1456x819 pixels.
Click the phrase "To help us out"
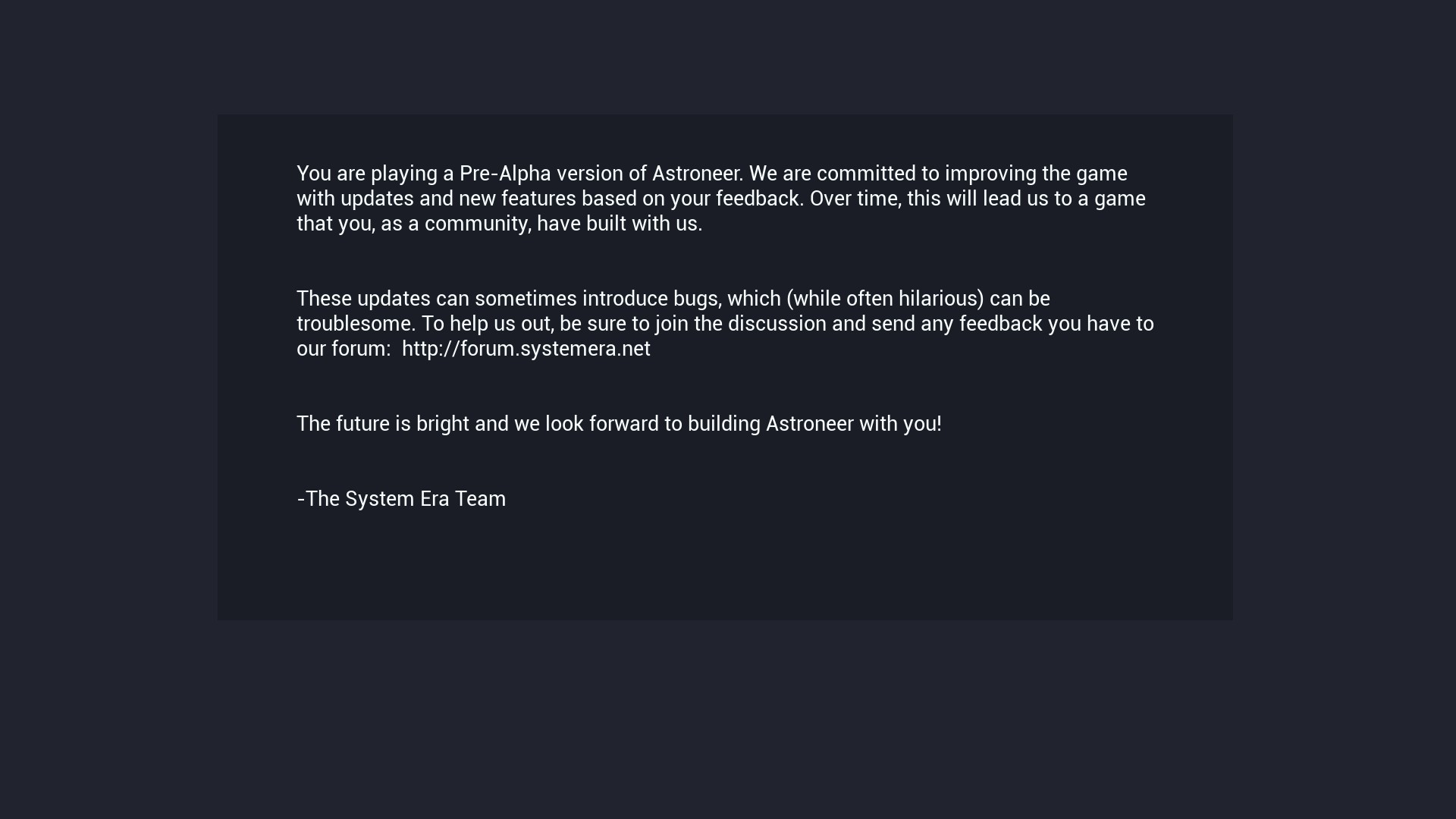487,324
